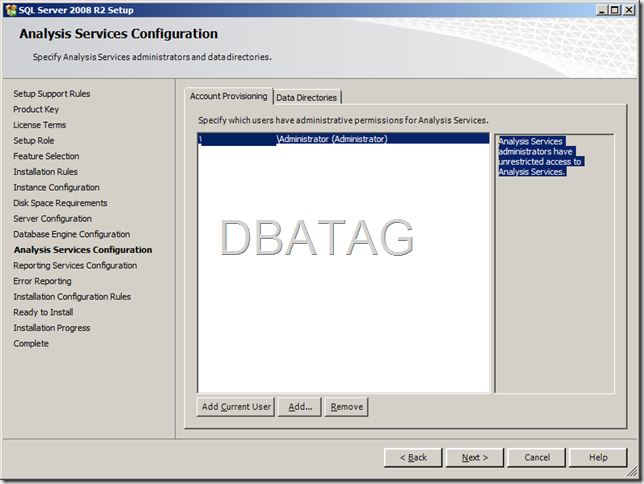Viewport: 644px width, 484px height.
Task: Cancel the SQL Server setup
Action: point(537,457)
